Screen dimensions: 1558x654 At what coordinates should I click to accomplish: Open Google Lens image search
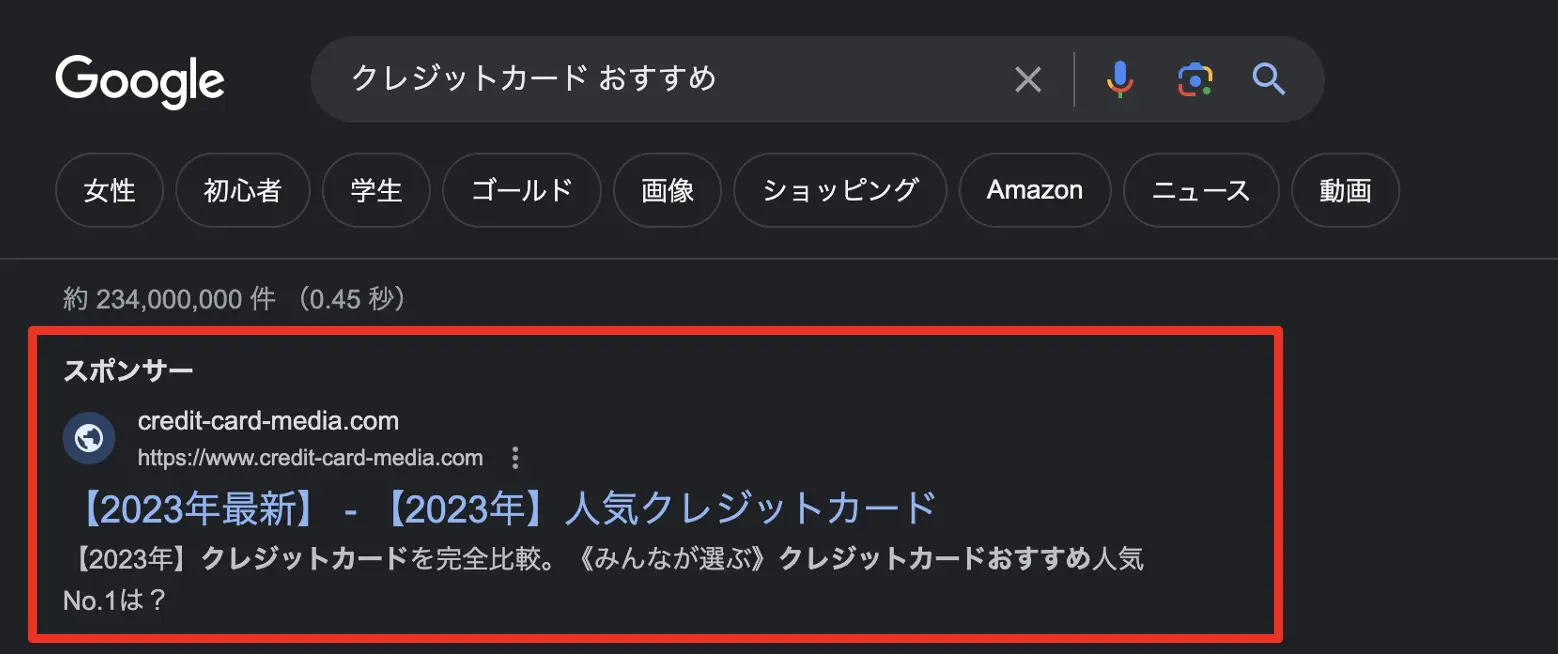coord(1195,79)
